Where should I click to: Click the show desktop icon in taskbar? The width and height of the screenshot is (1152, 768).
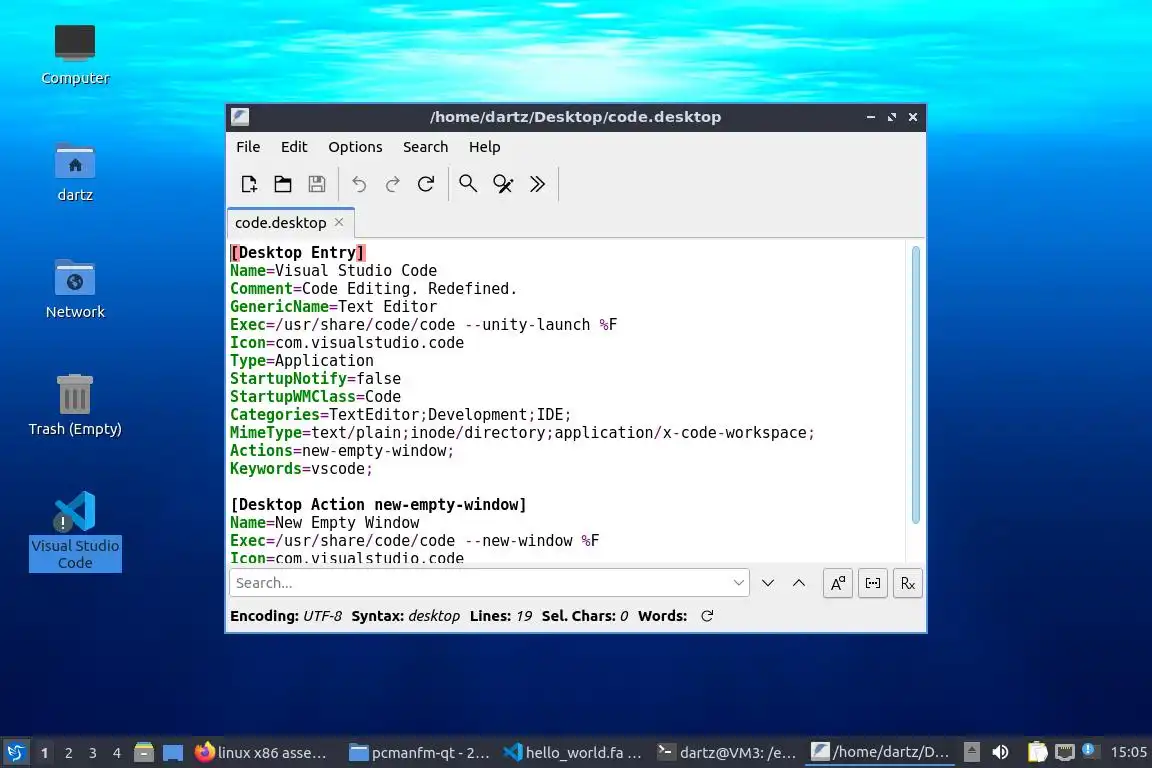click(173, 753)
